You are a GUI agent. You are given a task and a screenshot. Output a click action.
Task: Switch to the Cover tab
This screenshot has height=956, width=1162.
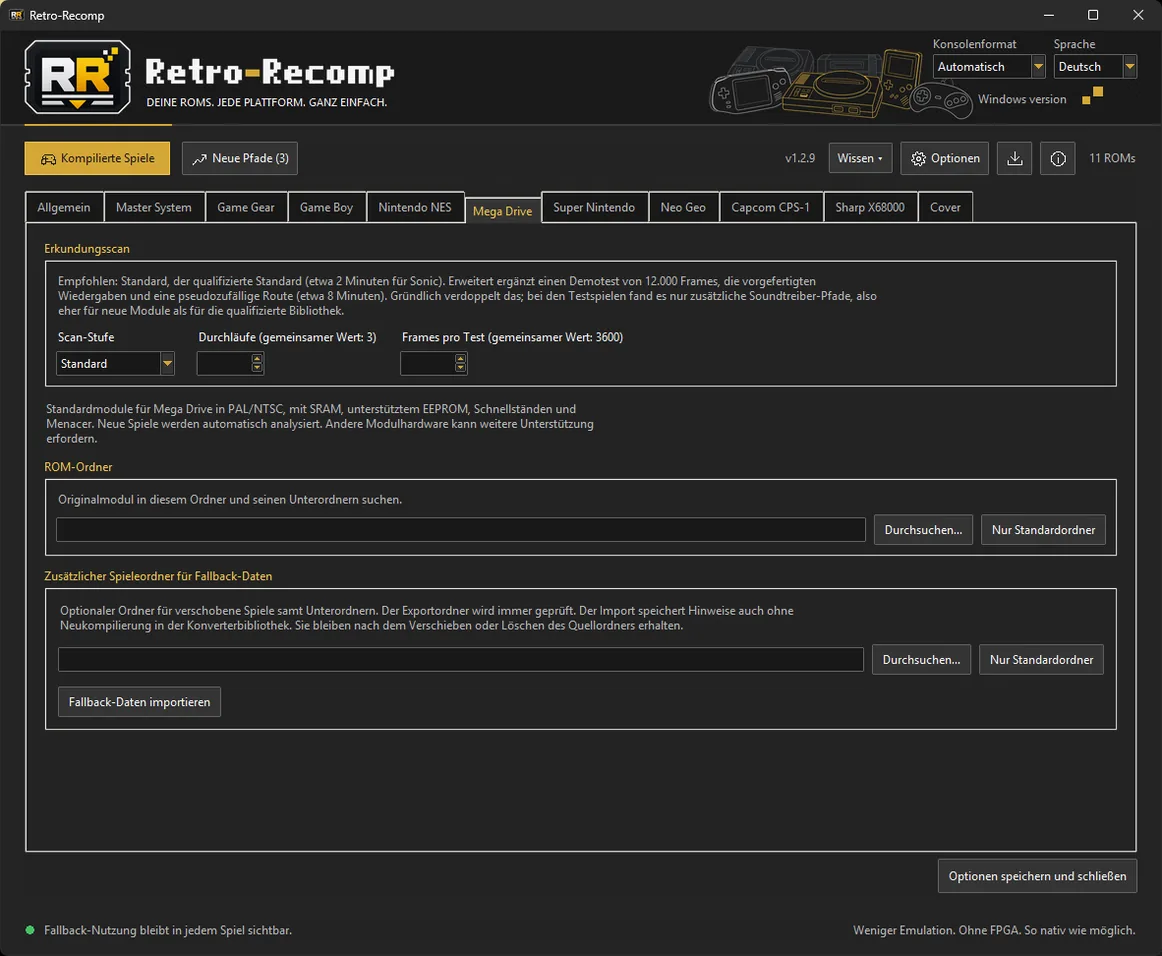pyautogui.click(x=945, y=208)
